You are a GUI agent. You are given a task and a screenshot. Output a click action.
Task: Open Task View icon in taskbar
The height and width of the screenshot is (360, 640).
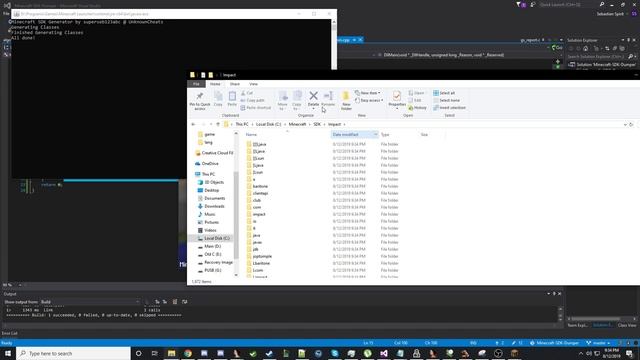tap(155, 353)
